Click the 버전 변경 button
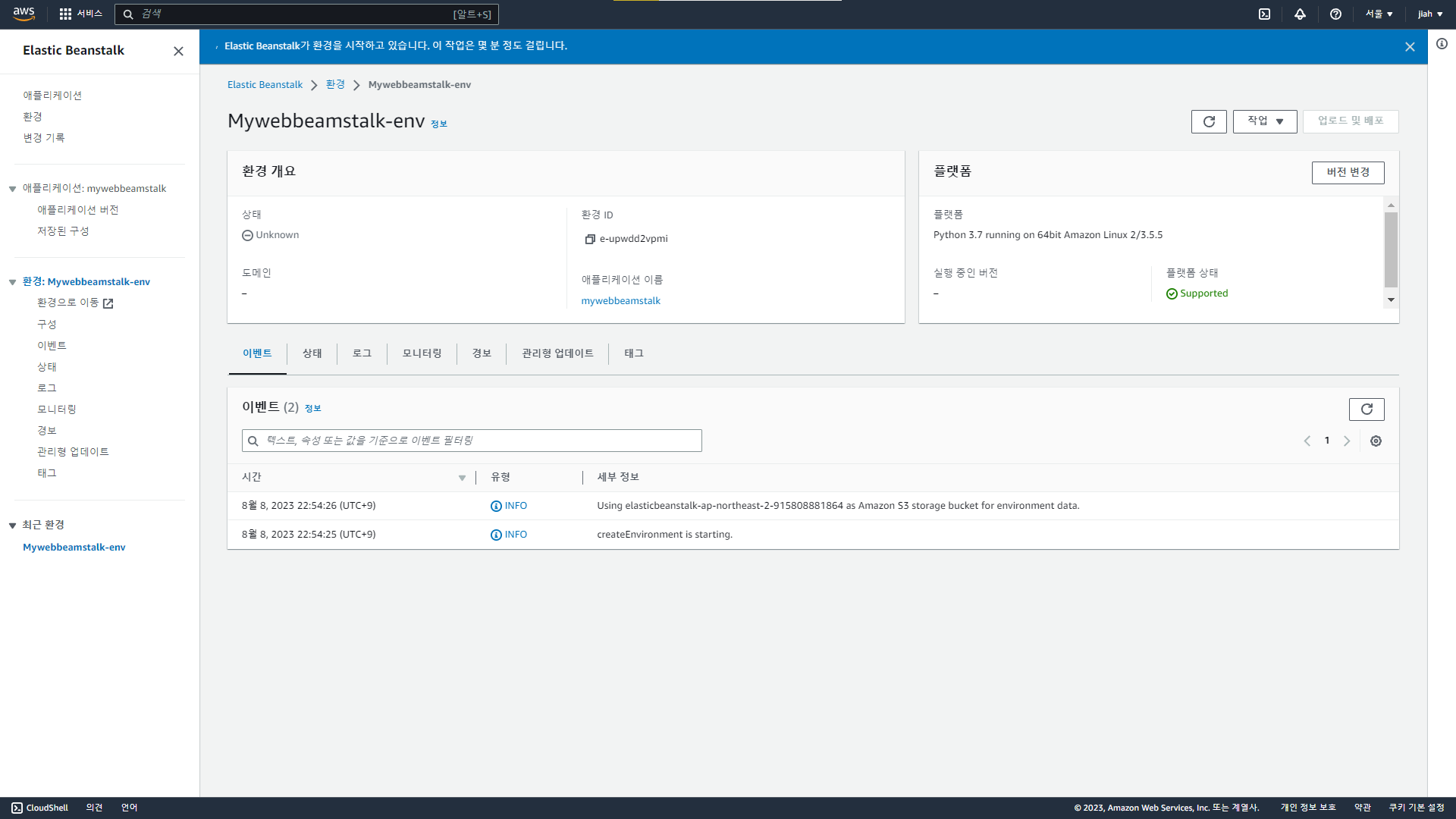 point(1348,173)
